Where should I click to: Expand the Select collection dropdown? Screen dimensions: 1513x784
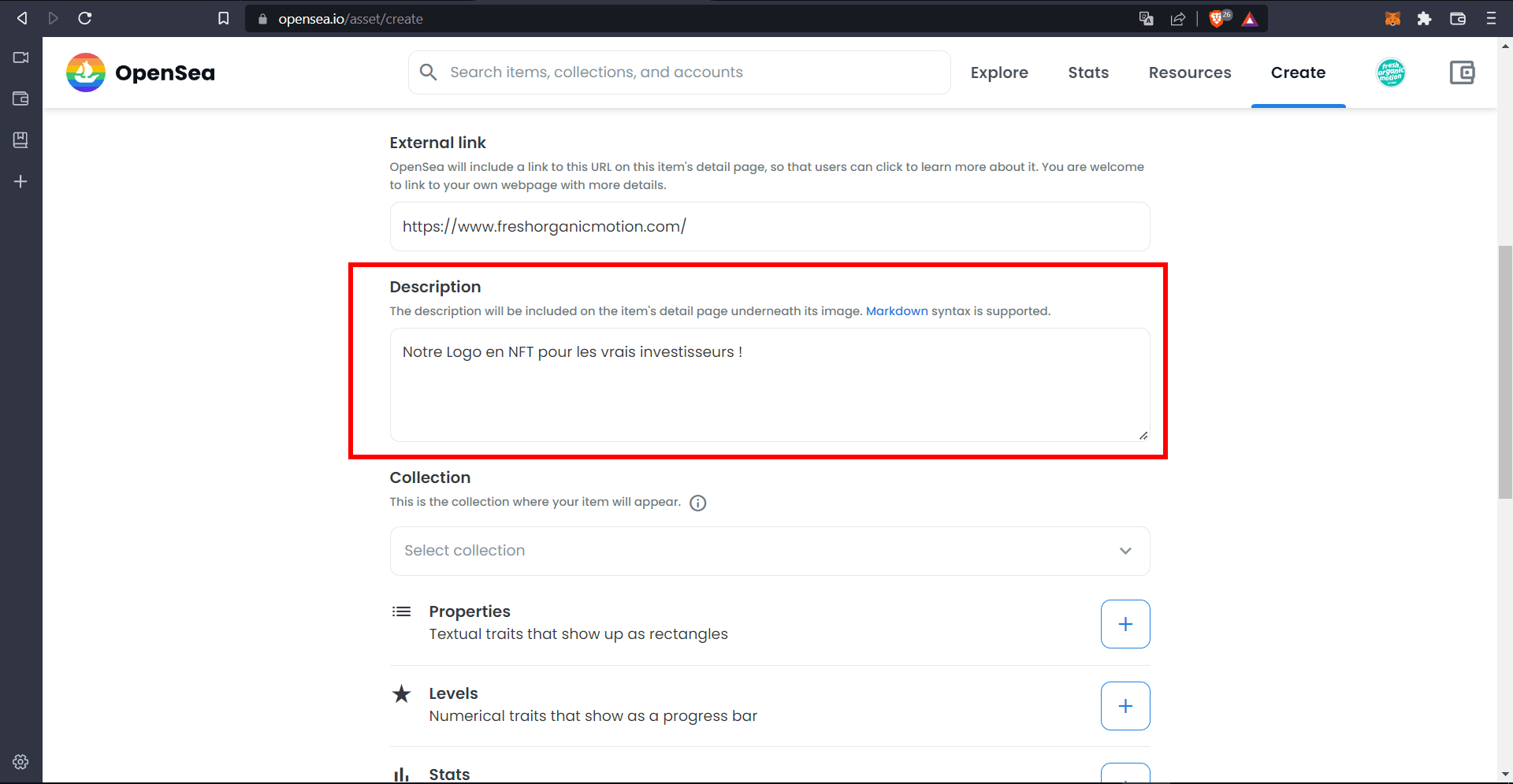[770, 551]
